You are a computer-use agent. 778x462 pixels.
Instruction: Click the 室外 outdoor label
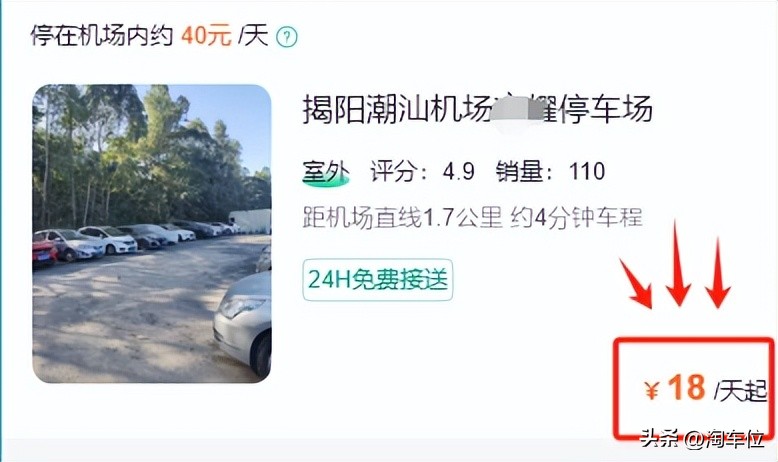tap(325, 173)
